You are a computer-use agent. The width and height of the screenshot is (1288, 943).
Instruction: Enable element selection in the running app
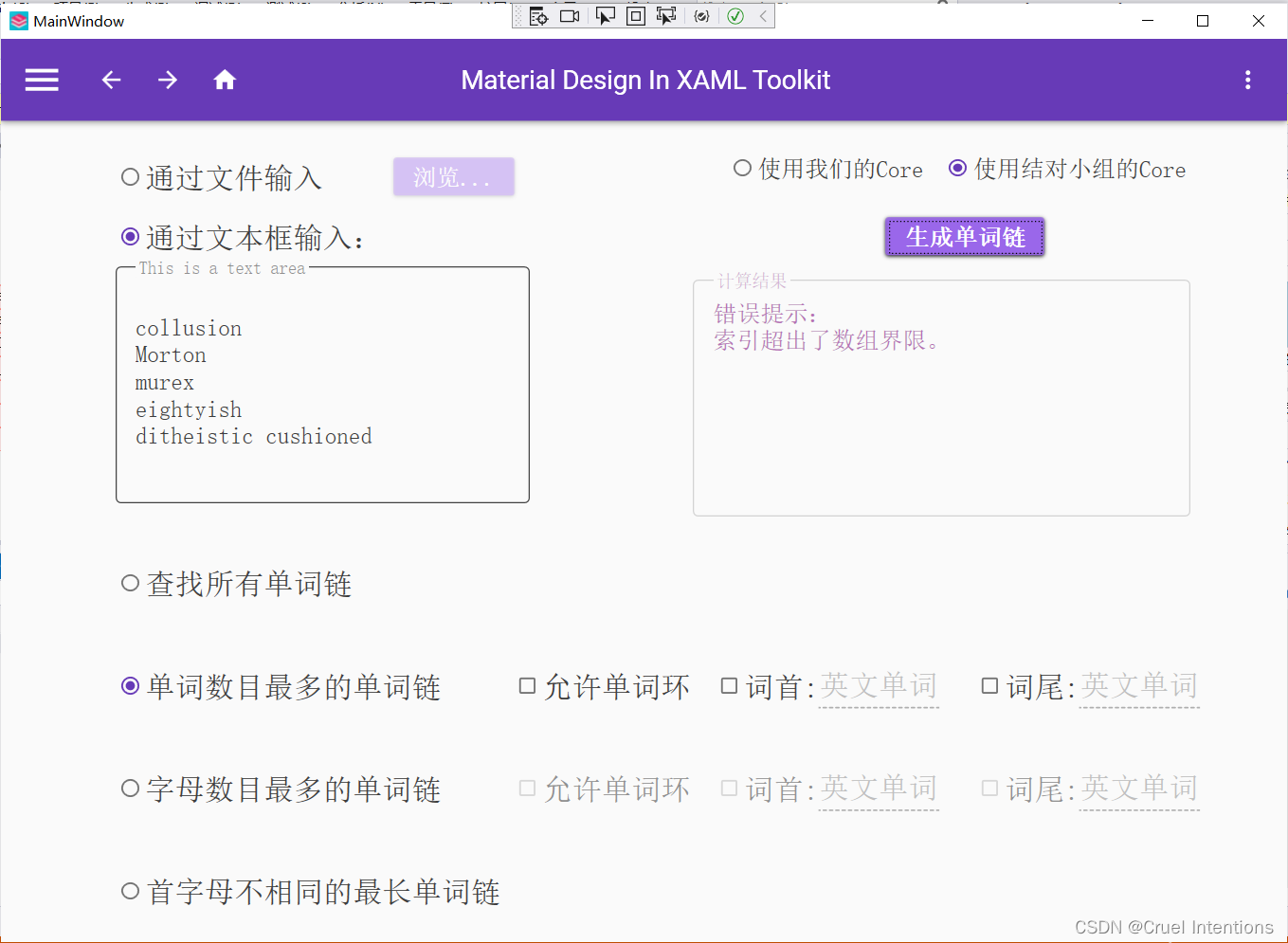coord(605,15)
